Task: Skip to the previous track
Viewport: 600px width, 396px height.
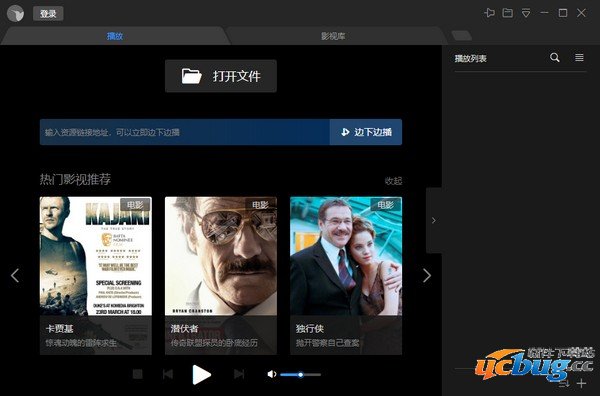Action: pos(168,374)
